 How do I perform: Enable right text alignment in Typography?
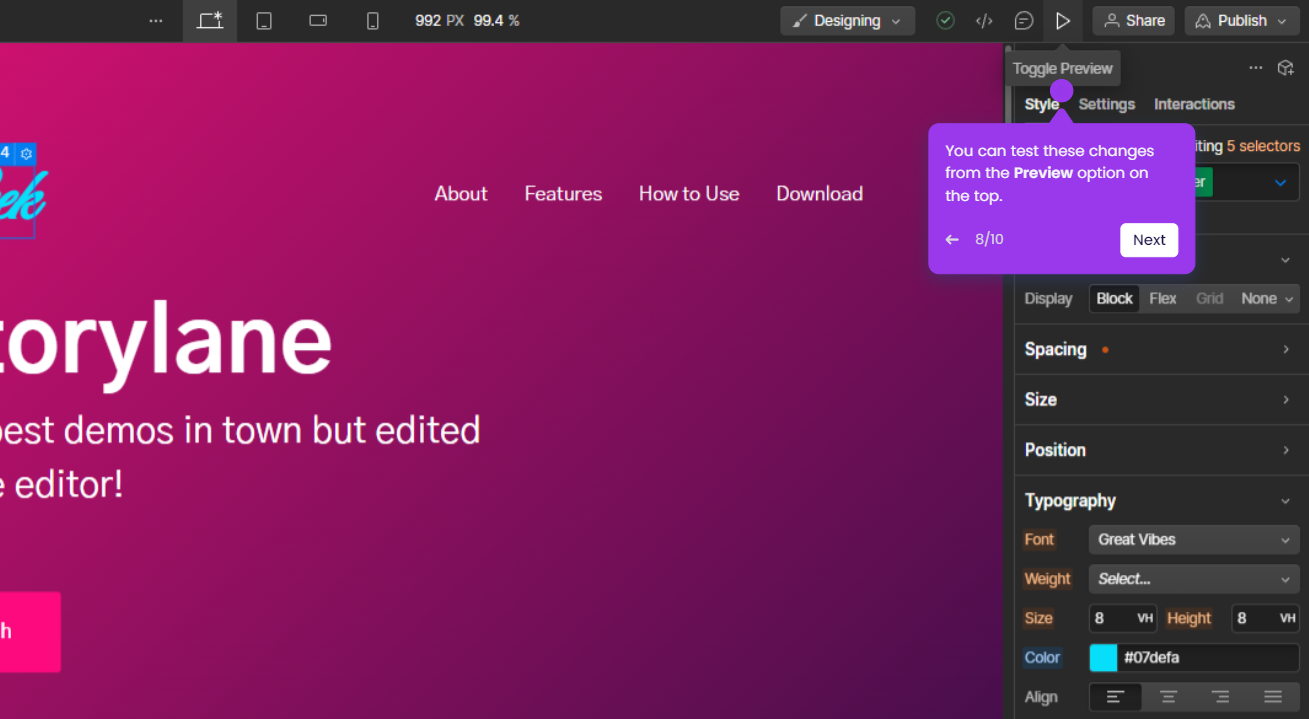(x=1219, y=697)
